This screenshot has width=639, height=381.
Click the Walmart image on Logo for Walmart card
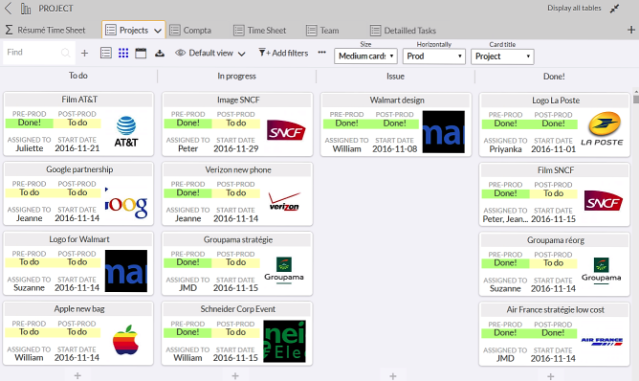click(126, 271)
